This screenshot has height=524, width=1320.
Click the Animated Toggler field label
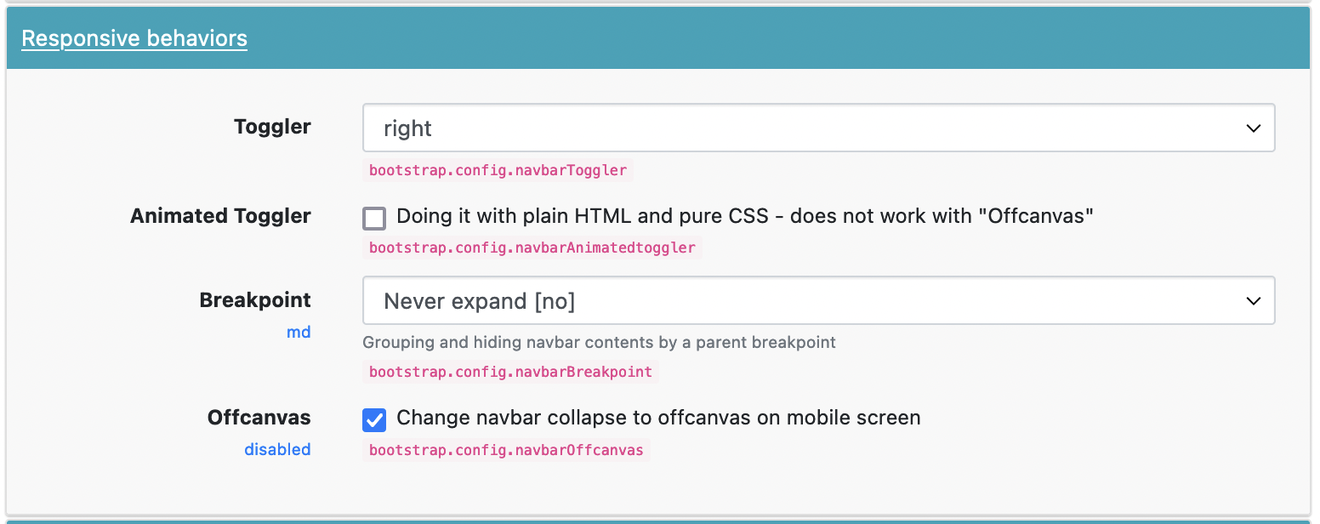click(220, 216)
